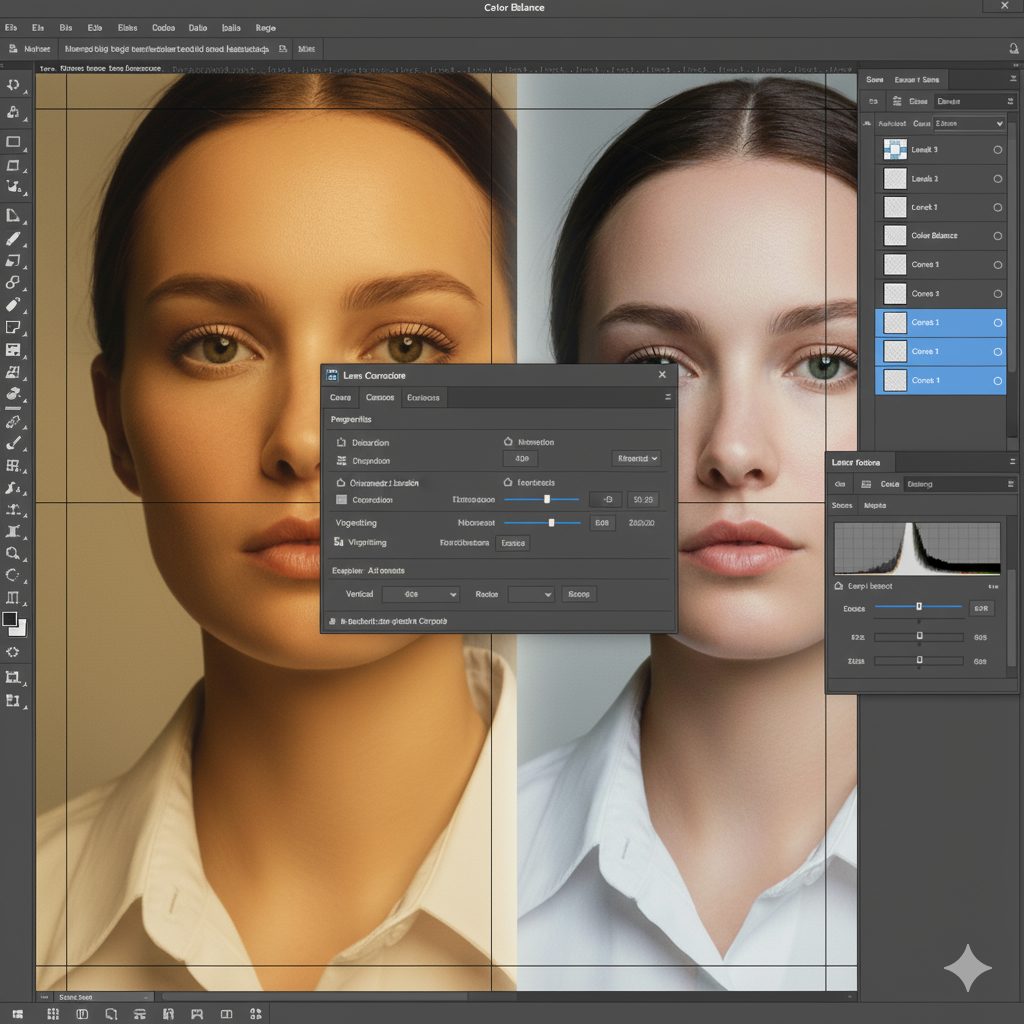The width and height of the screenshot is (1024, 1024).
Task: Click the Vignetting icon in the dialog
Action: [339, 542]
